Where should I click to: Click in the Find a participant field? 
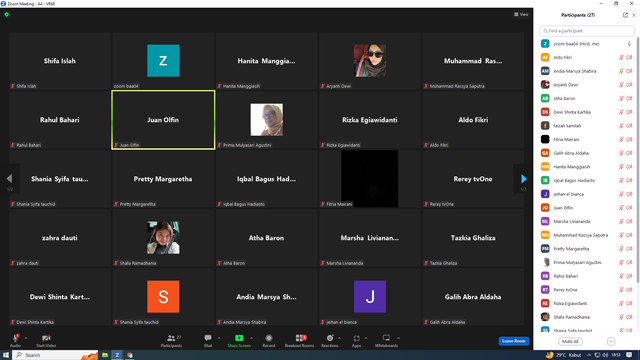pyautogui.click(x=587, y=31)
